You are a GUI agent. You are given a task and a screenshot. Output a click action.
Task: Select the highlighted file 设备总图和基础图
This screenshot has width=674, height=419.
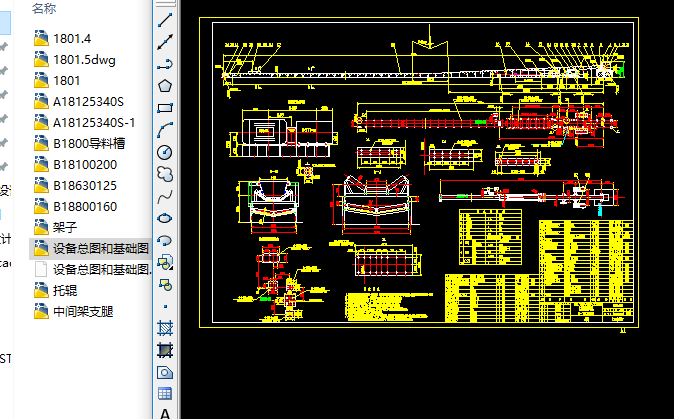91,249
